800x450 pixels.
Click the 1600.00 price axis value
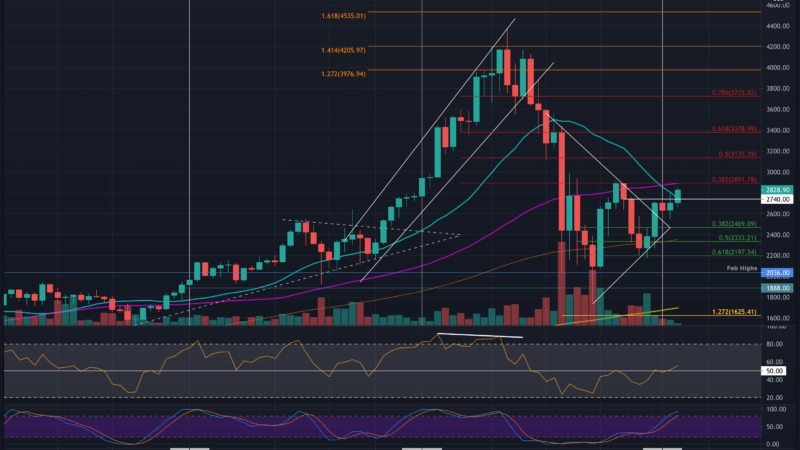coord(778,318)
